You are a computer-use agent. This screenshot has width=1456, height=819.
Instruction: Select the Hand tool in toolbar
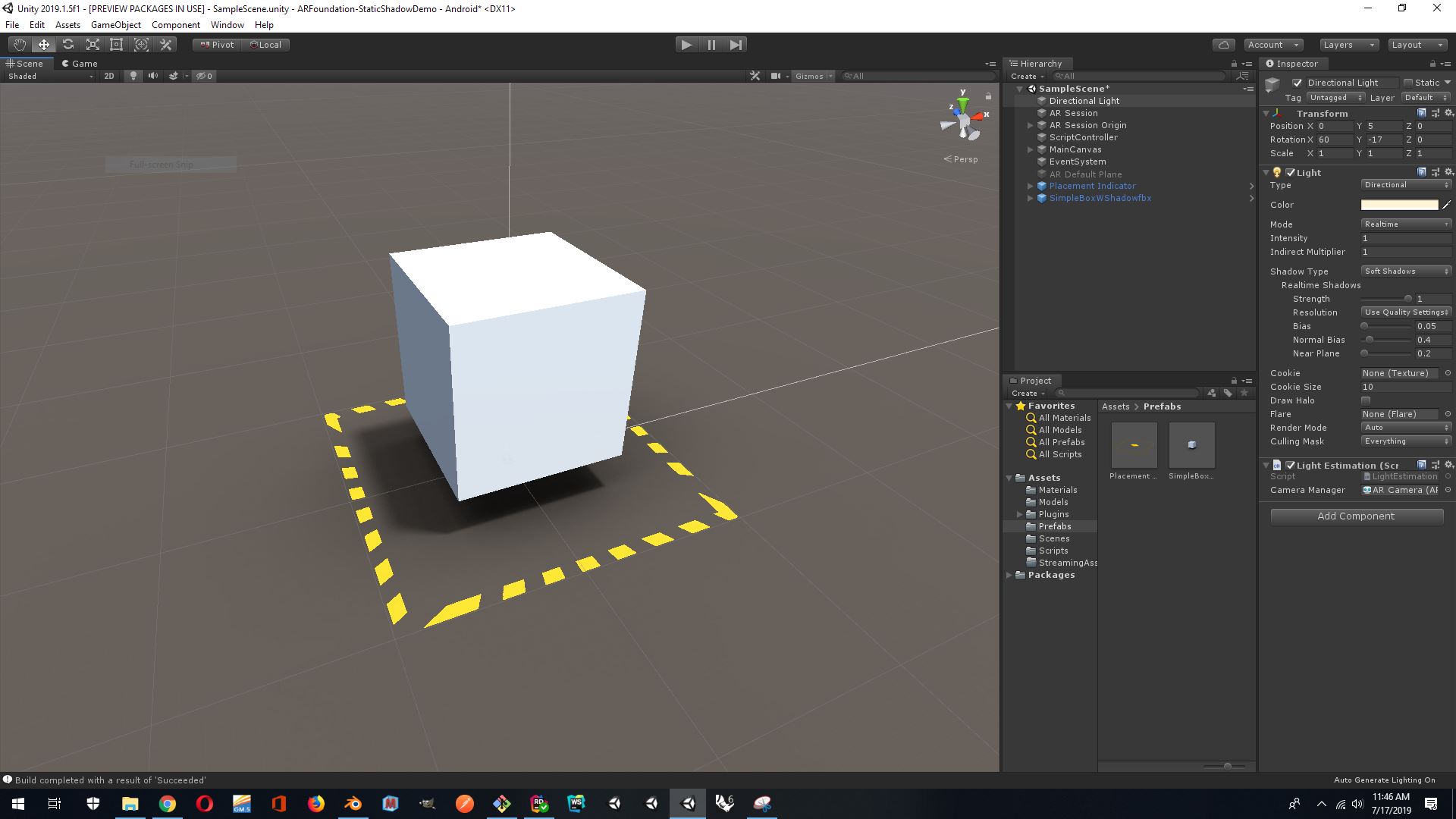pyautogui.click(x=20, y=45)
